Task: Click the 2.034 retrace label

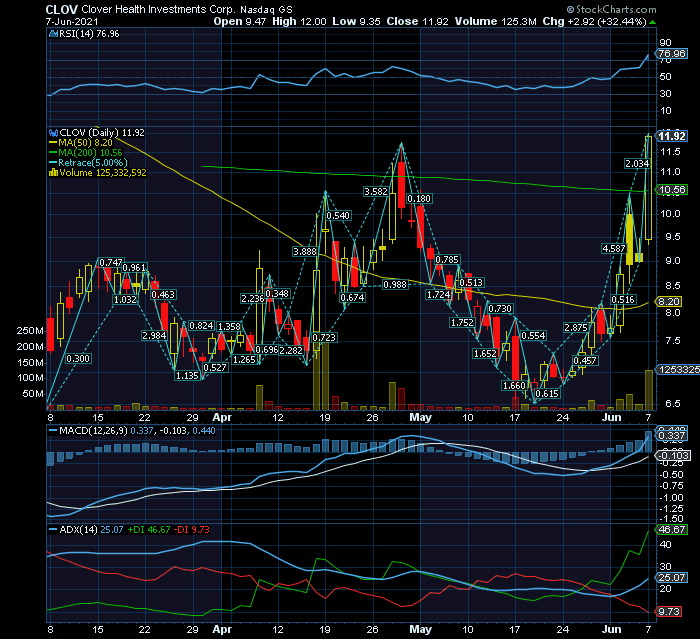Action: (637, 164)
